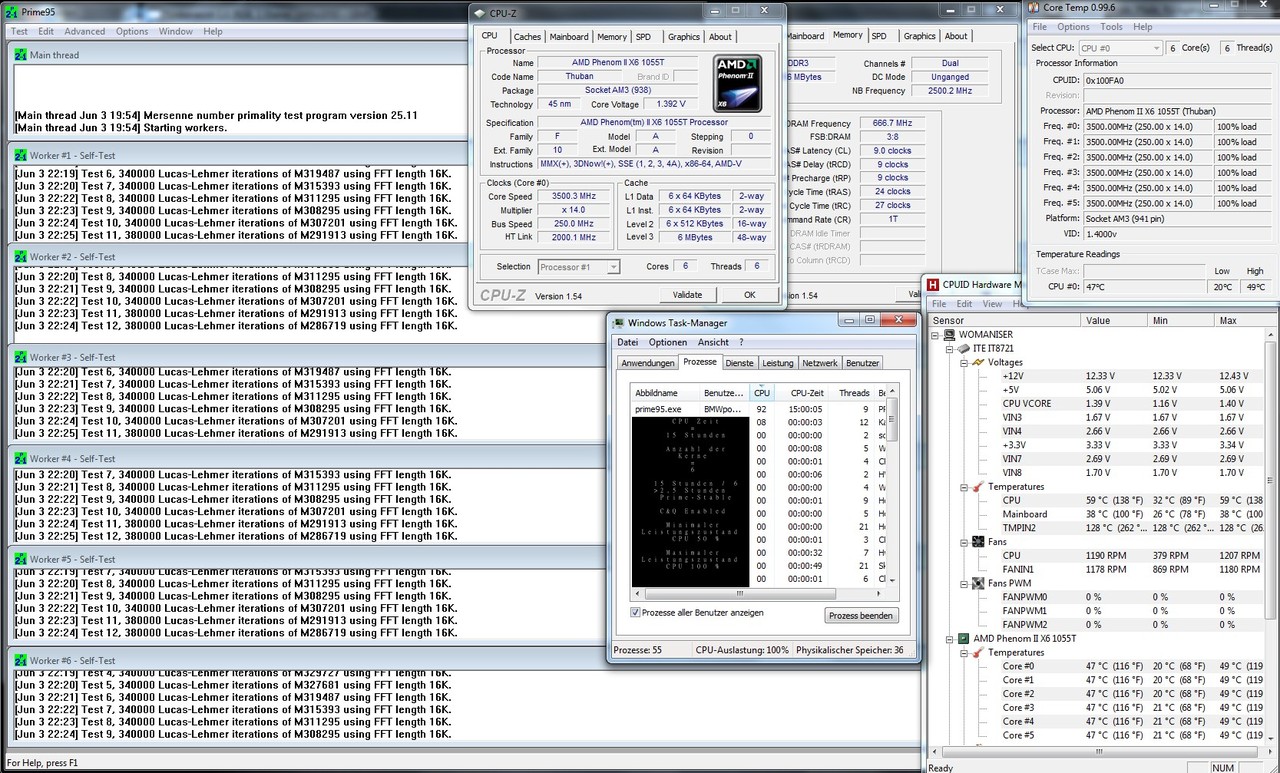Collapse the ITE IT8721 node
This screenshot has height=773, width=1280.
pyautogui.click(x=950, y=349)
